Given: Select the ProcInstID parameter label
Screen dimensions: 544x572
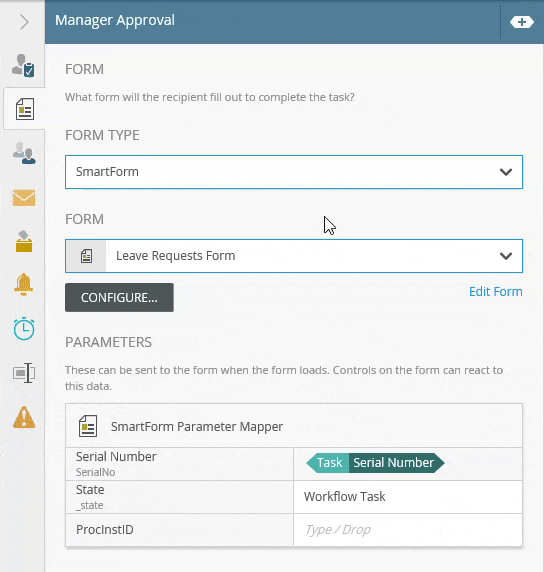Looking at the screenshot, I should 105,530.
